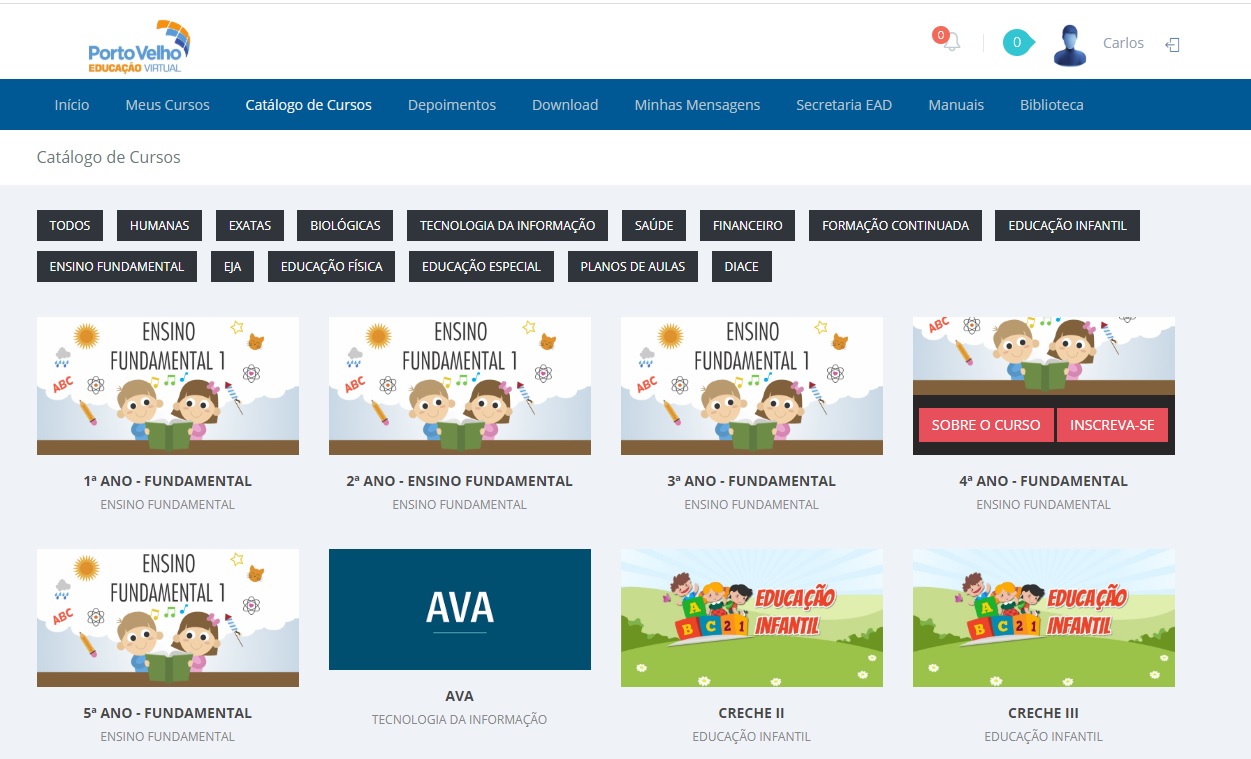
Task: Open Carlos user avatar profile
Action: (1069, 46)
